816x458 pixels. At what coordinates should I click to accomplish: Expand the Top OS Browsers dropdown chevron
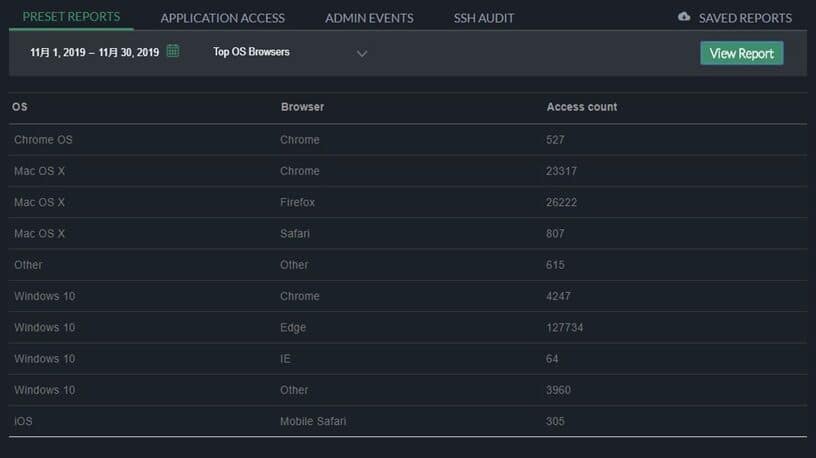click(362, 54)
